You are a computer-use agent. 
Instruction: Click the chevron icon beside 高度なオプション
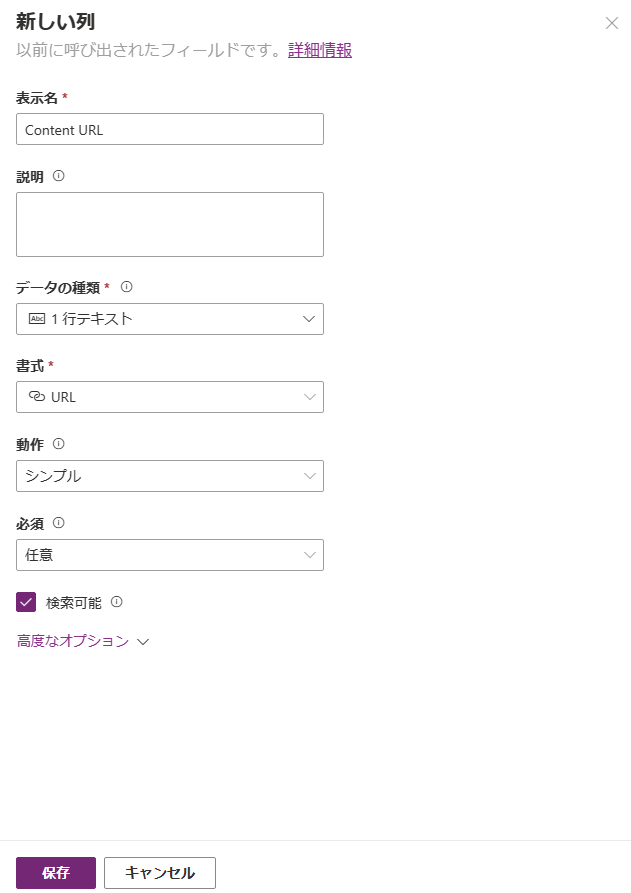(143, 641)
